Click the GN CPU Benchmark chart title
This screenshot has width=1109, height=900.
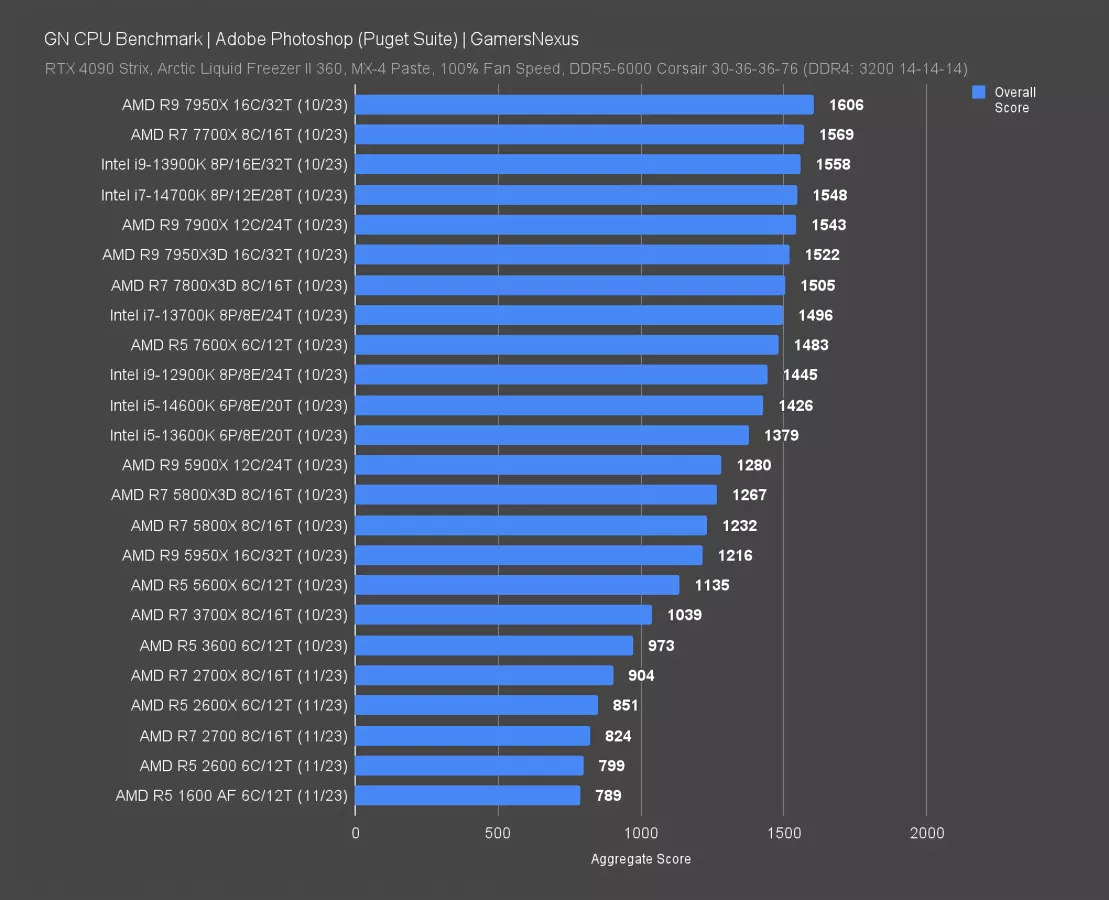(311, 39)
